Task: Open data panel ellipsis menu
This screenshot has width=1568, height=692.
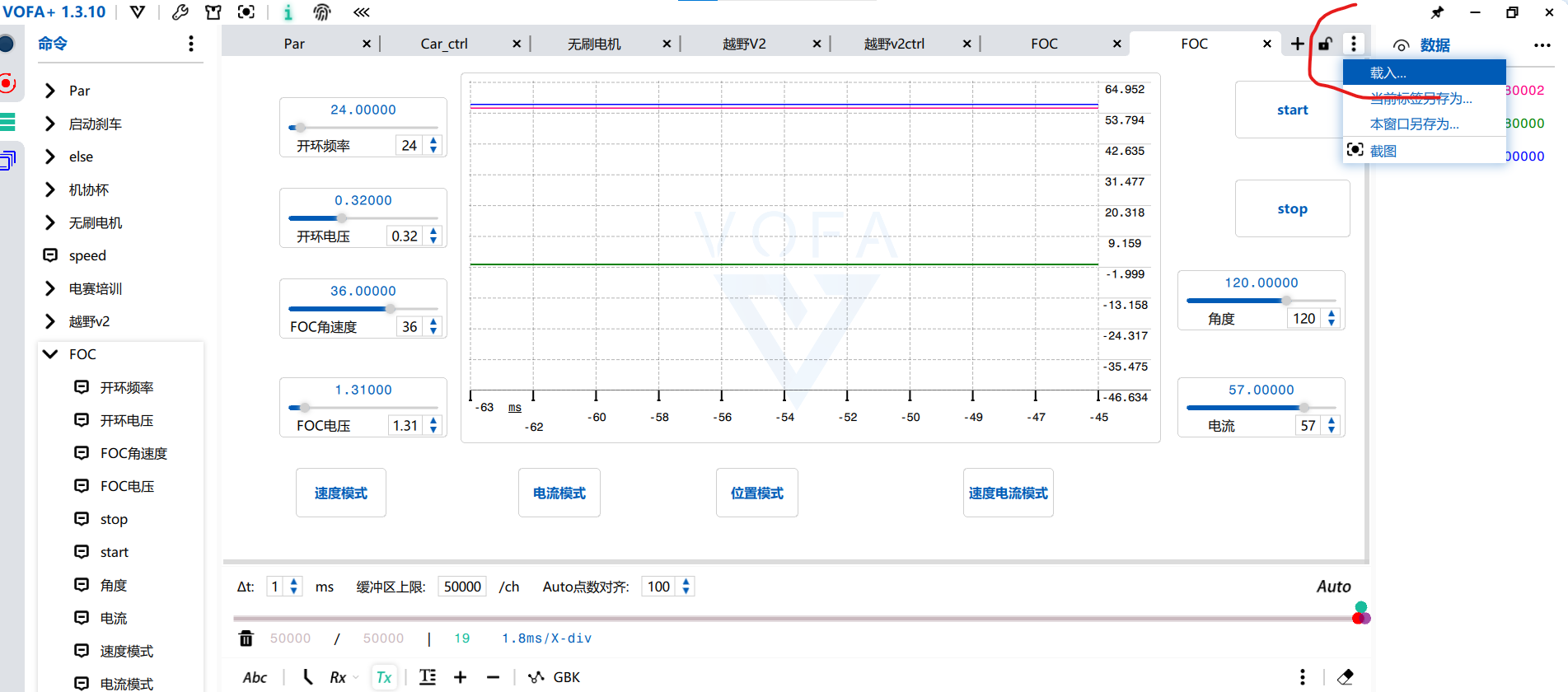Action: tap(1542, 45)
